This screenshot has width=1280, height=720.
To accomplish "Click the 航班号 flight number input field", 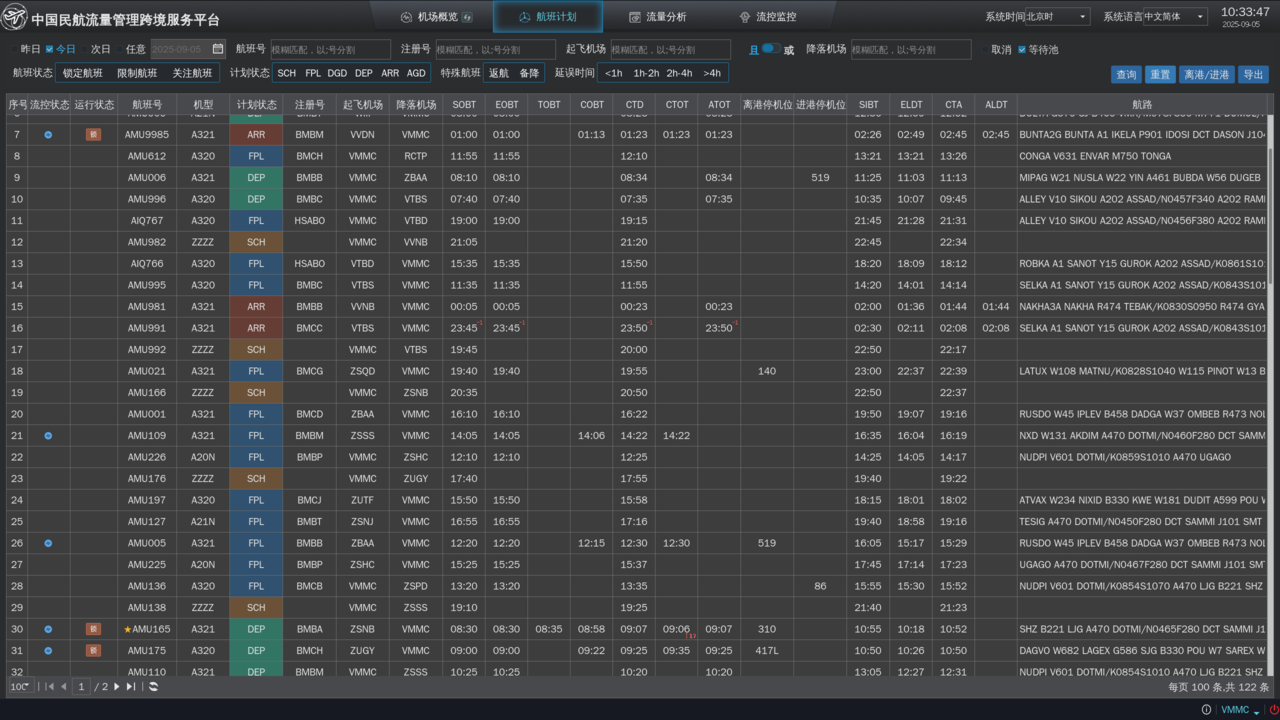I will coord(330,50).
